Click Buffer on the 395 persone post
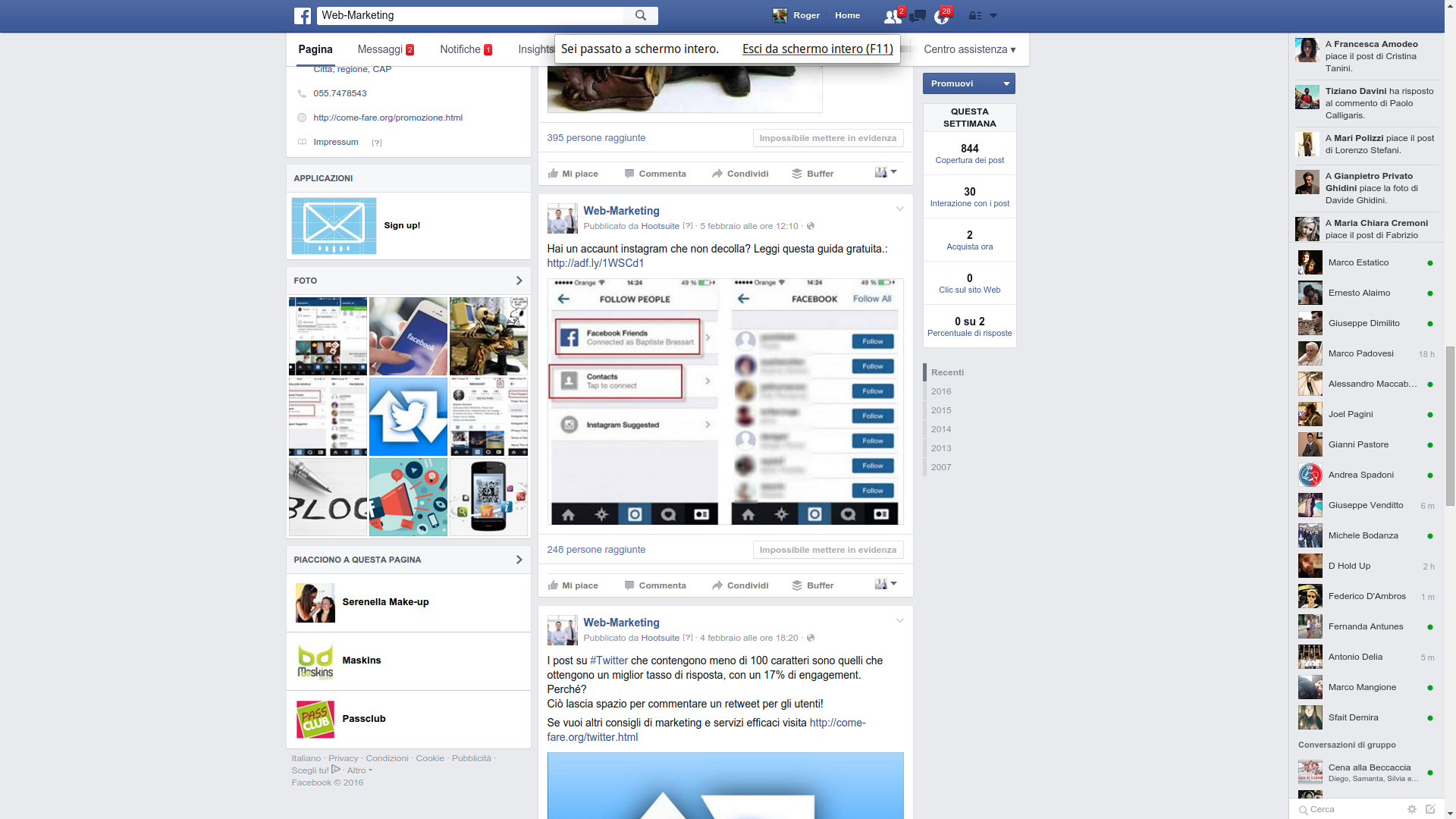The height and width of the screenshot is (819, 1456). tap(813, 174)
